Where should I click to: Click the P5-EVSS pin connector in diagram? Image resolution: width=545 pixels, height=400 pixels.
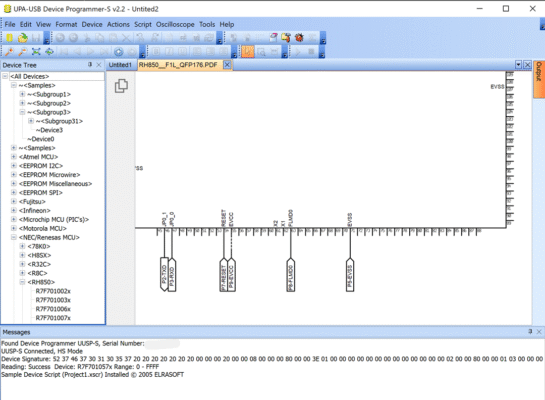[x=350, y=275]
